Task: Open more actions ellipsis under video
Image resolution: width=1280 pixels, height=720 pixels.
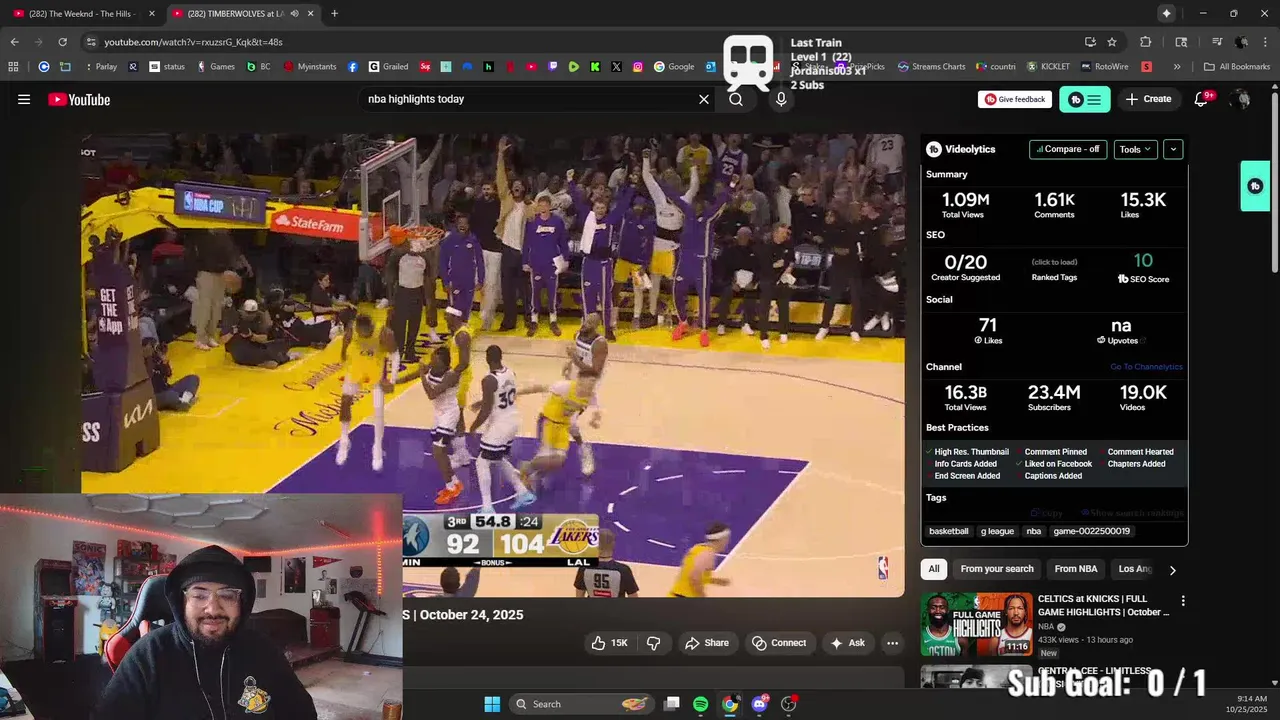Action: pyautogui.click(x=892, y=643)
